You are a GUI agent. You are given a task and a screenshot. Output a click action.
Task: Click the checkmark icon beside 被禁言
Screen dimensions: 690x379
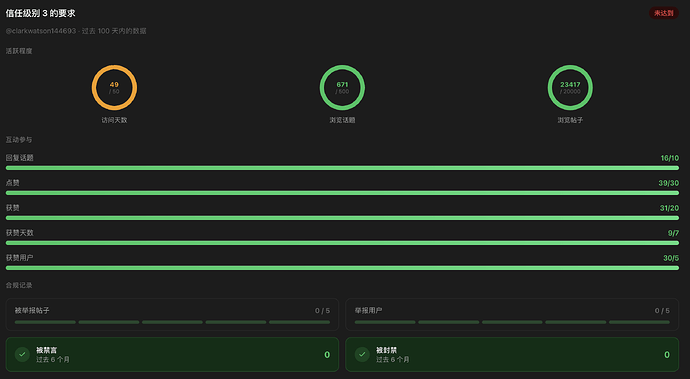(22, 354)
